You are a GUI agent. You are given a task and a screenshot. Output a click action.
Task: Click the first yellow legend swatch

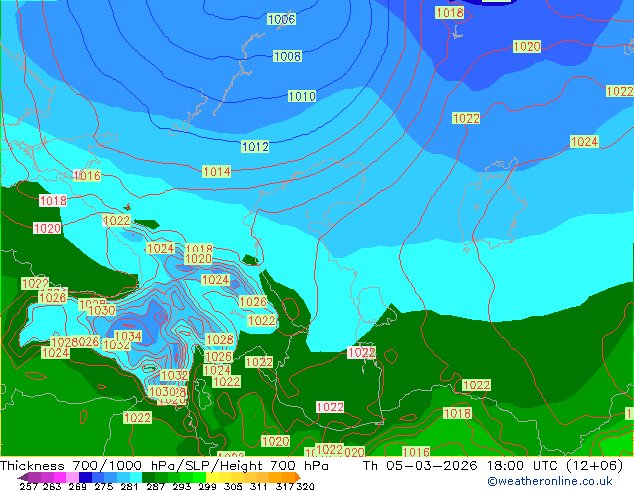click(212, 477)
